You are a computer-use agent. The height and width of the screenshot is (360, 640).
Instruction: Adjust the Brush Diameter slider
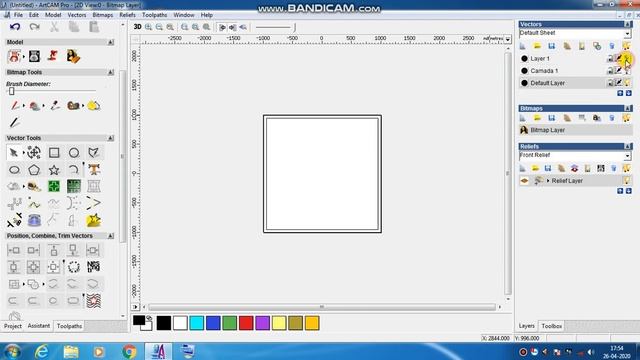pyautogui.click(x=12, y=91)
